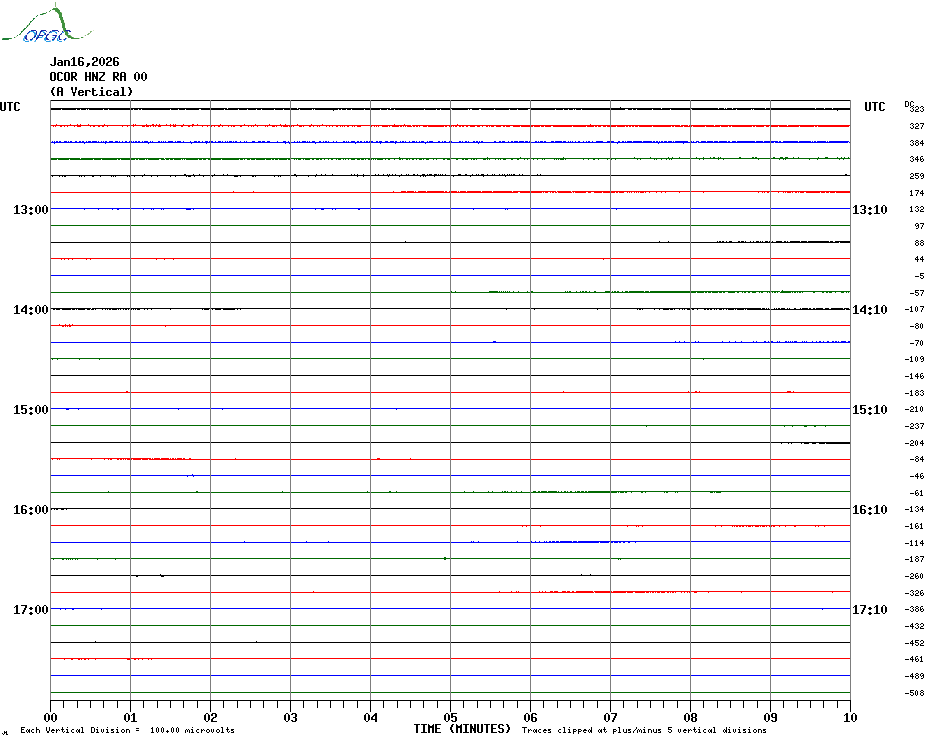
Task: Click the traces clipped footer note
Action: 644,731
